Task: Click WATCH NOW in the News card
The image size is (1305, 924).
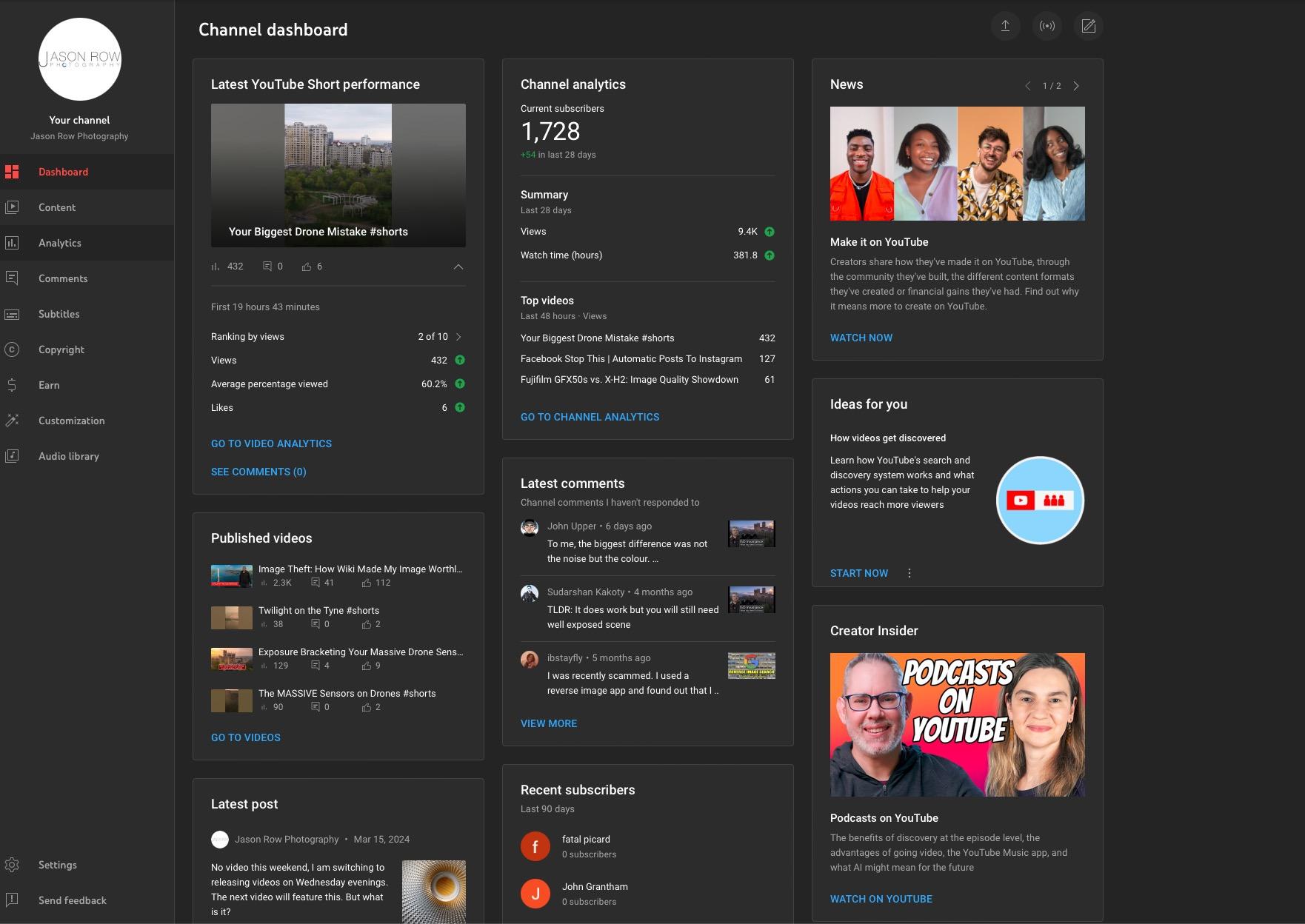Action: [861, 338]
